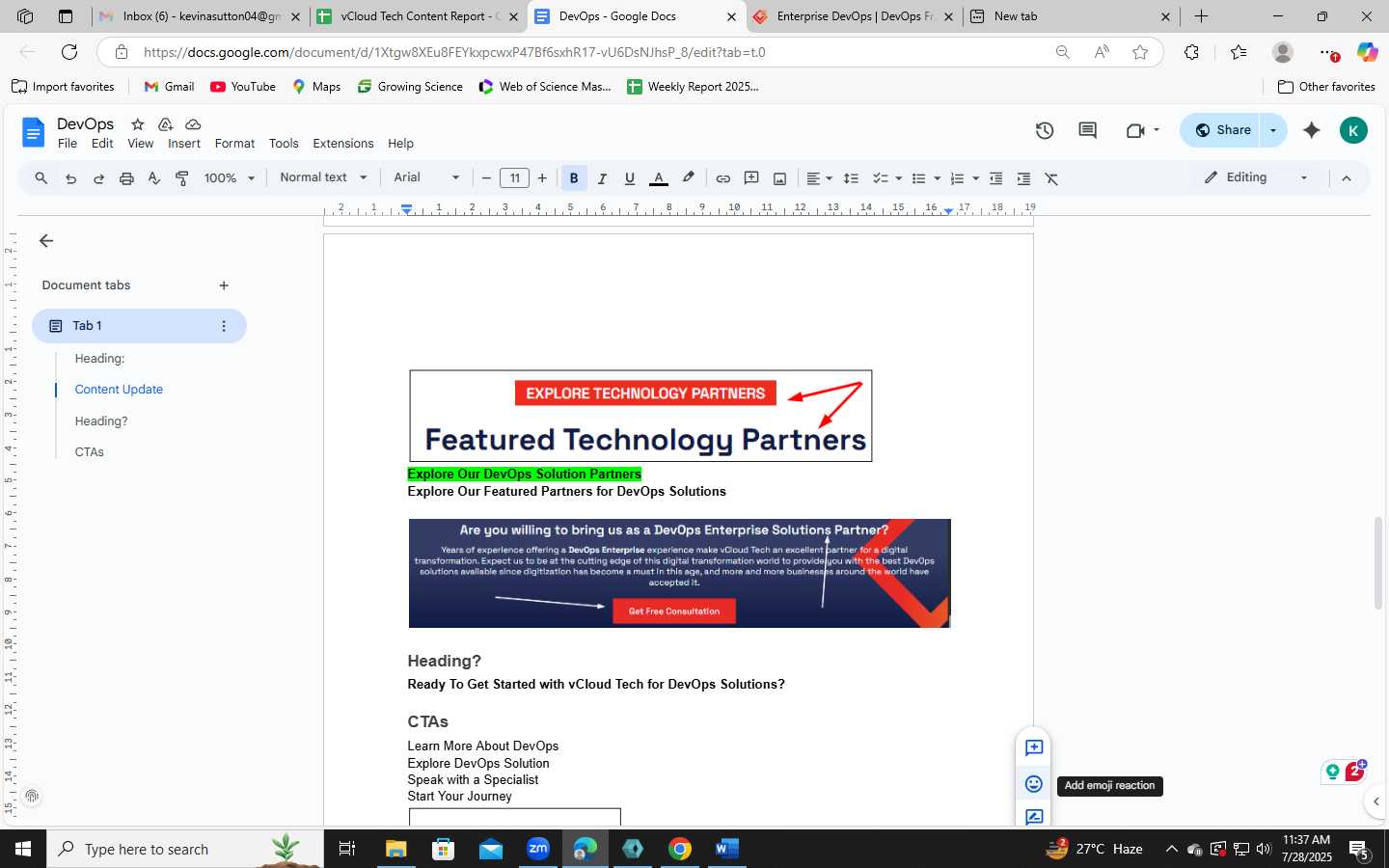Image resolution: width=1389 pixels, height=868 pixels.
Task: Click the Windows taskbar search box
Action: point(185,849)
